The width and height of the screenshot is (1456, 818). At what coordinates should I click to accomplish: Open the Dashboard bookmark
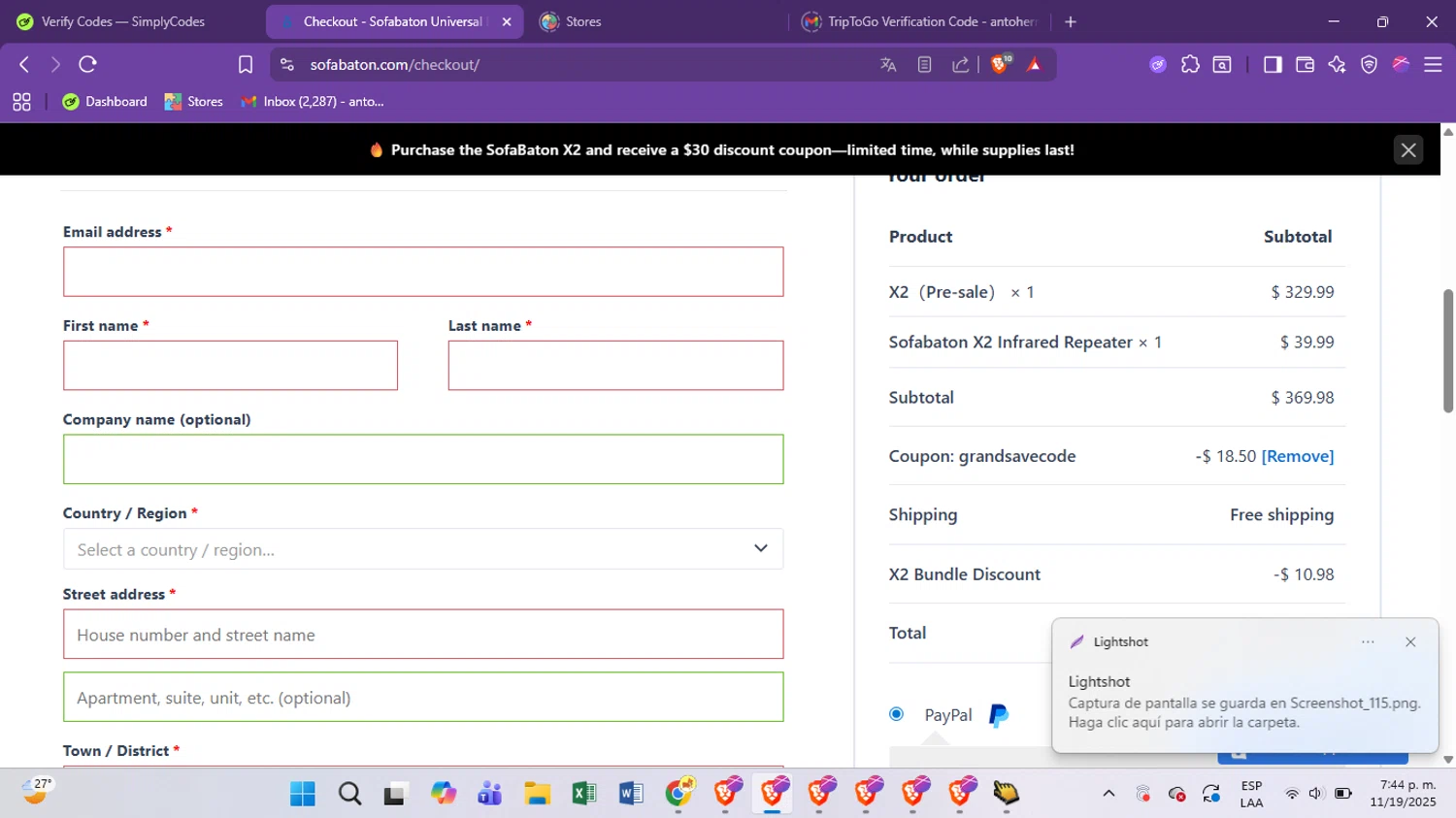click(x=105, y=102)
